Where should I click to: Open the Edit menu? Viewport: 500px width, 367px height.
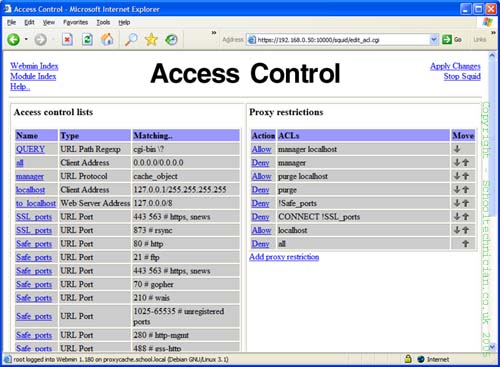pos(29,22)
